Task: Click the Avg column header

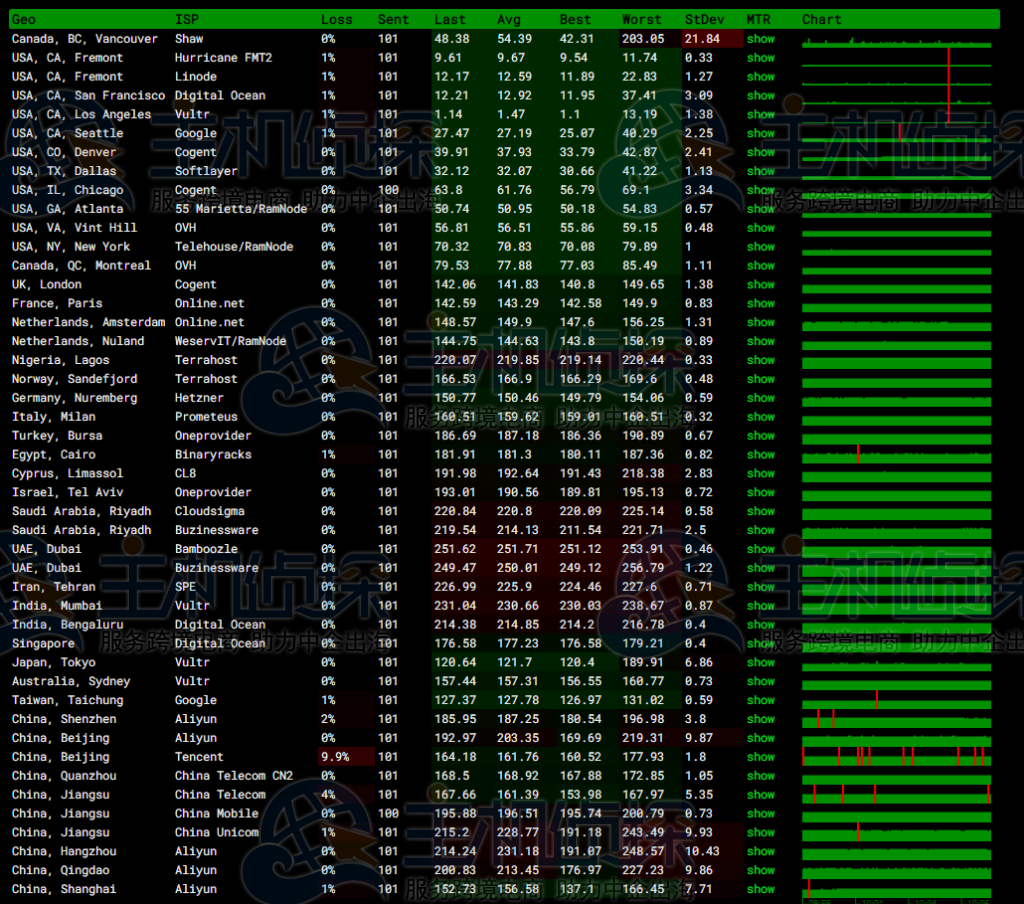Action: pyautogui.click(x=508, y=20)
